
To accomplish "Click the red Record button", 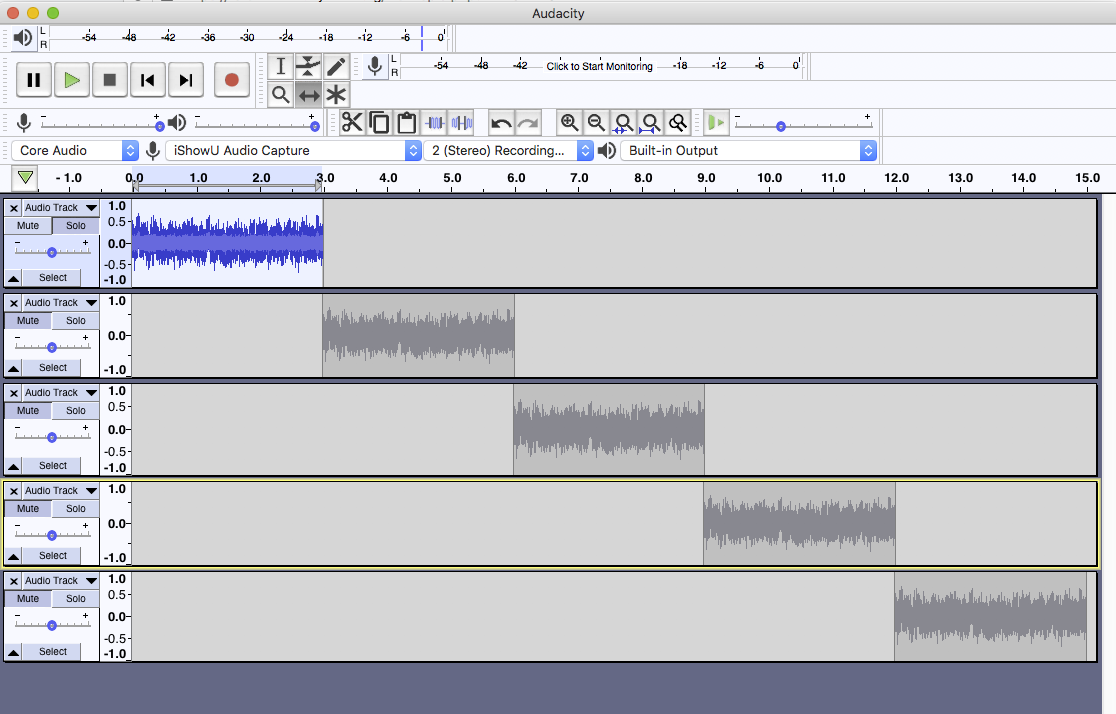I will [x=231, y=80].
